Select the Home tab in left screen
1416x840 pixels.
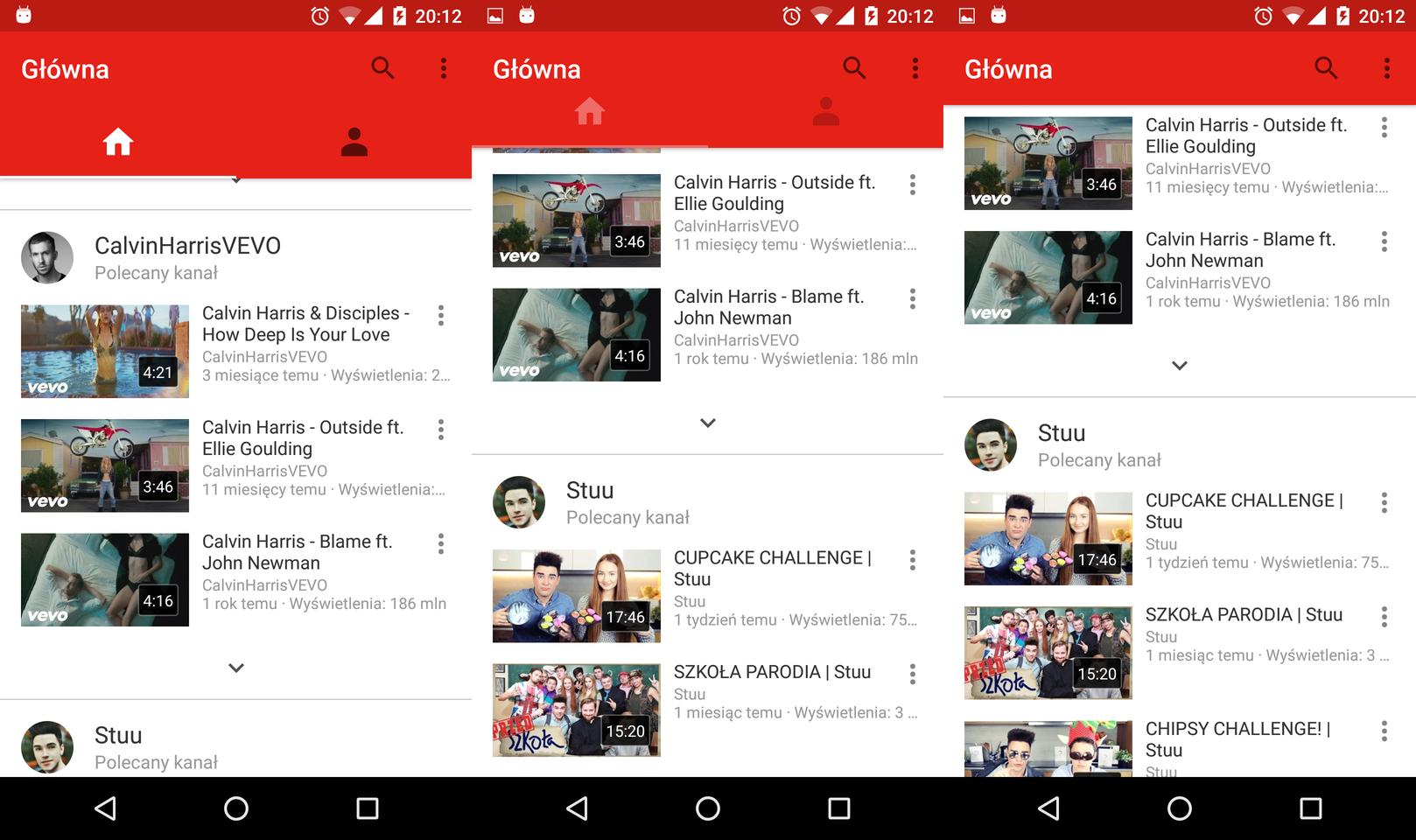pyautogui.click(x=118, y=142)
